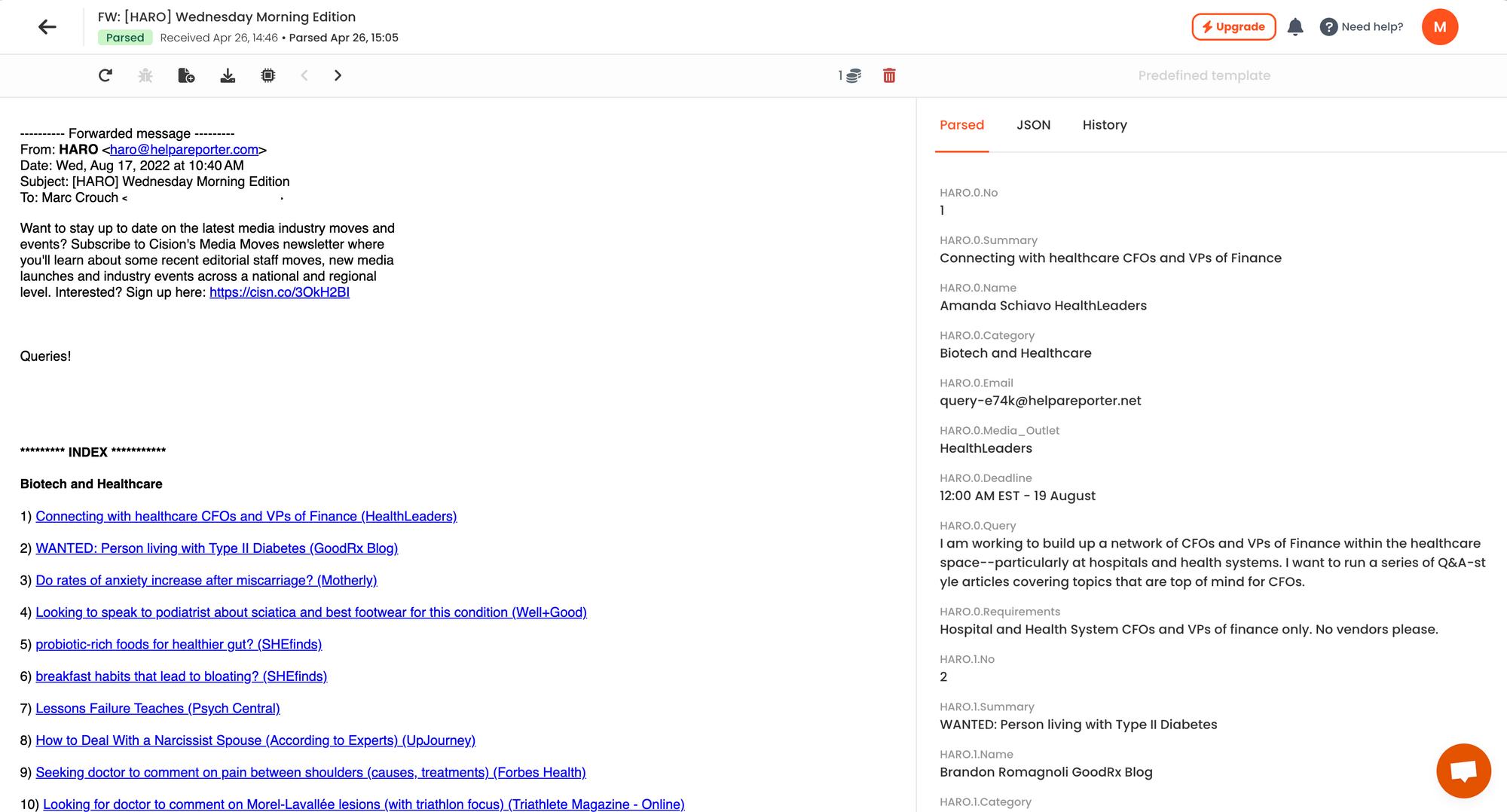
Task: Click the Upgrade button
Action: coord(1233,27)
